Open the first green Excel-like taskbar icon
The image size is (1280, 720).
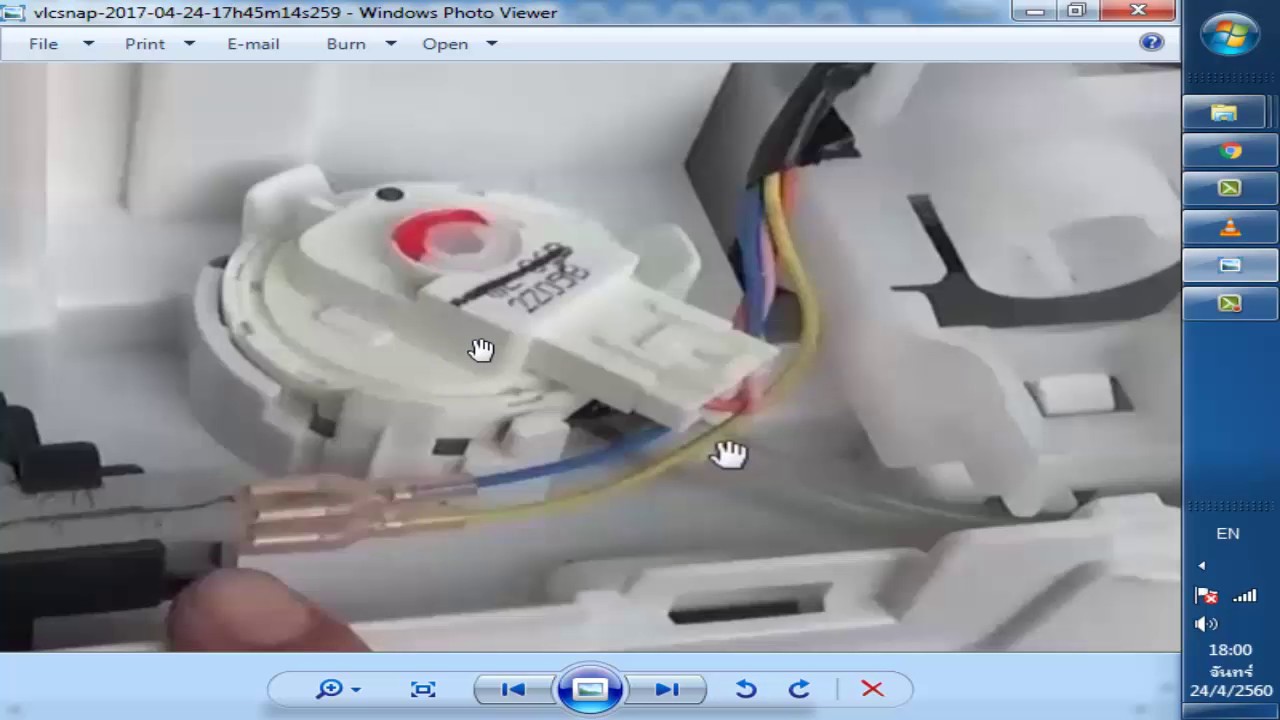1230,189
